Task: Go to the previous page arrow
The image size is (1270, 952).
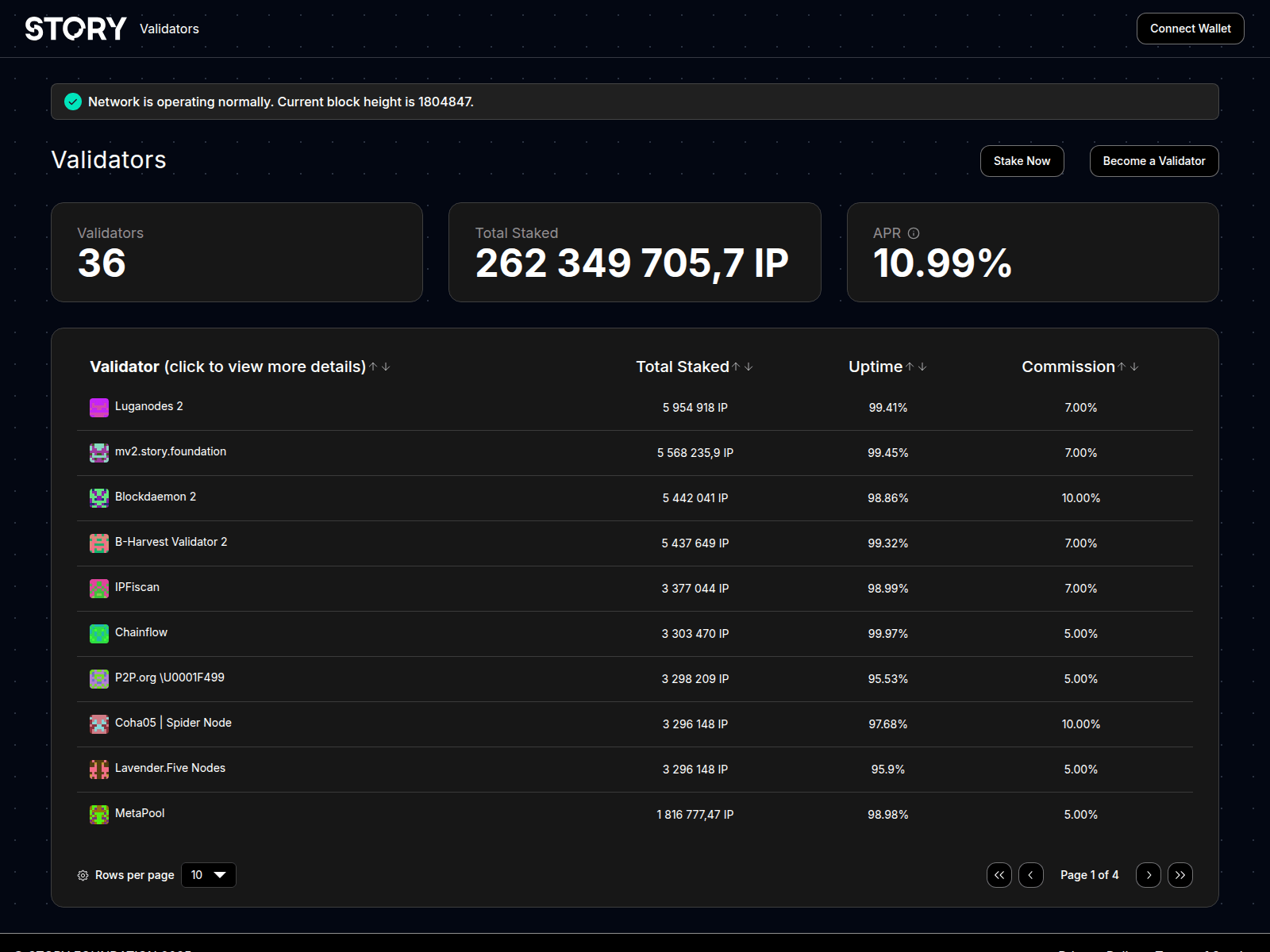Action: [x=1030, y=875]
